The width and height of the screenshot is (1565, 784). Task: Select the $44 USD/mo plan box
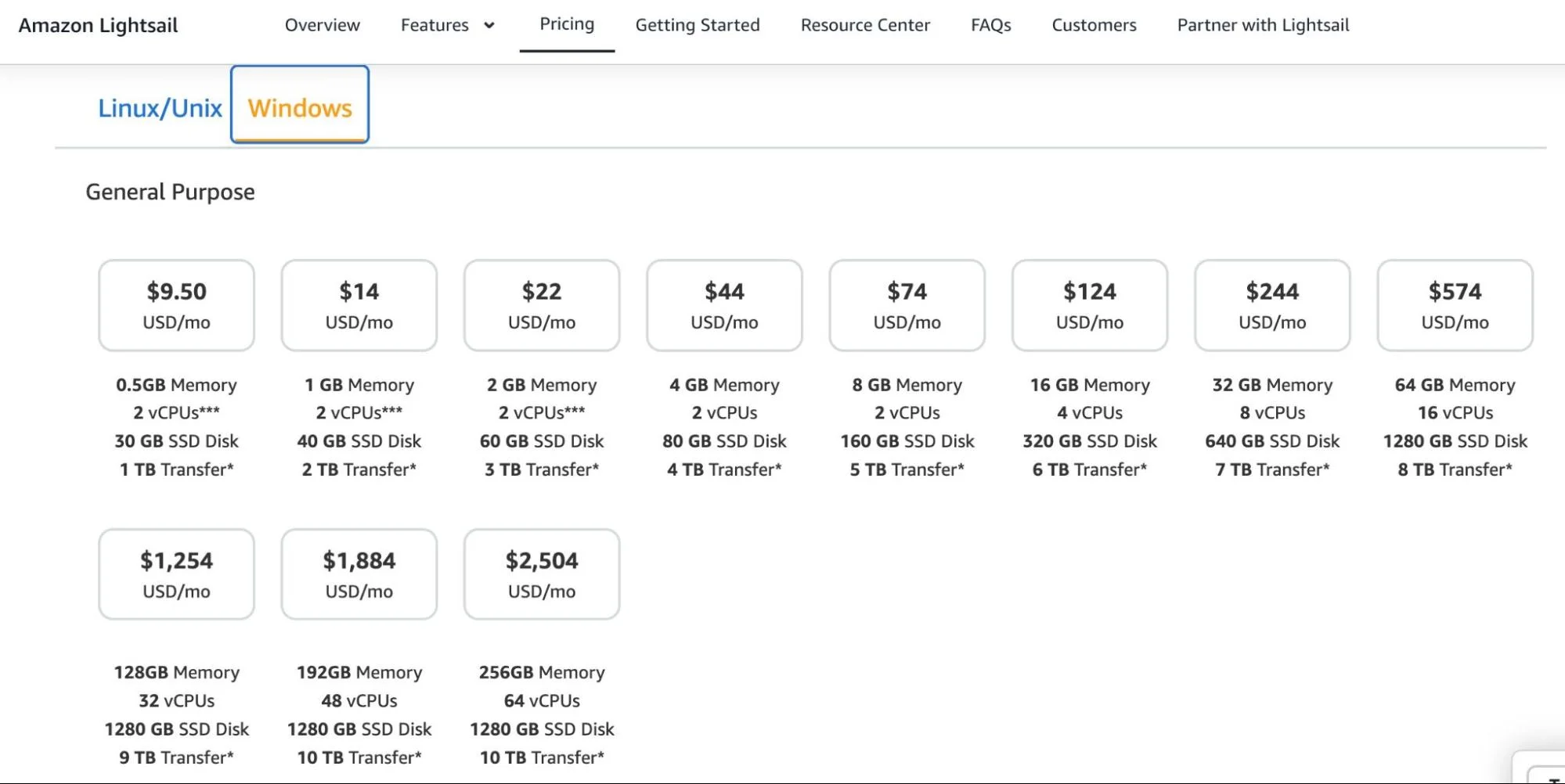coord(724,305)
